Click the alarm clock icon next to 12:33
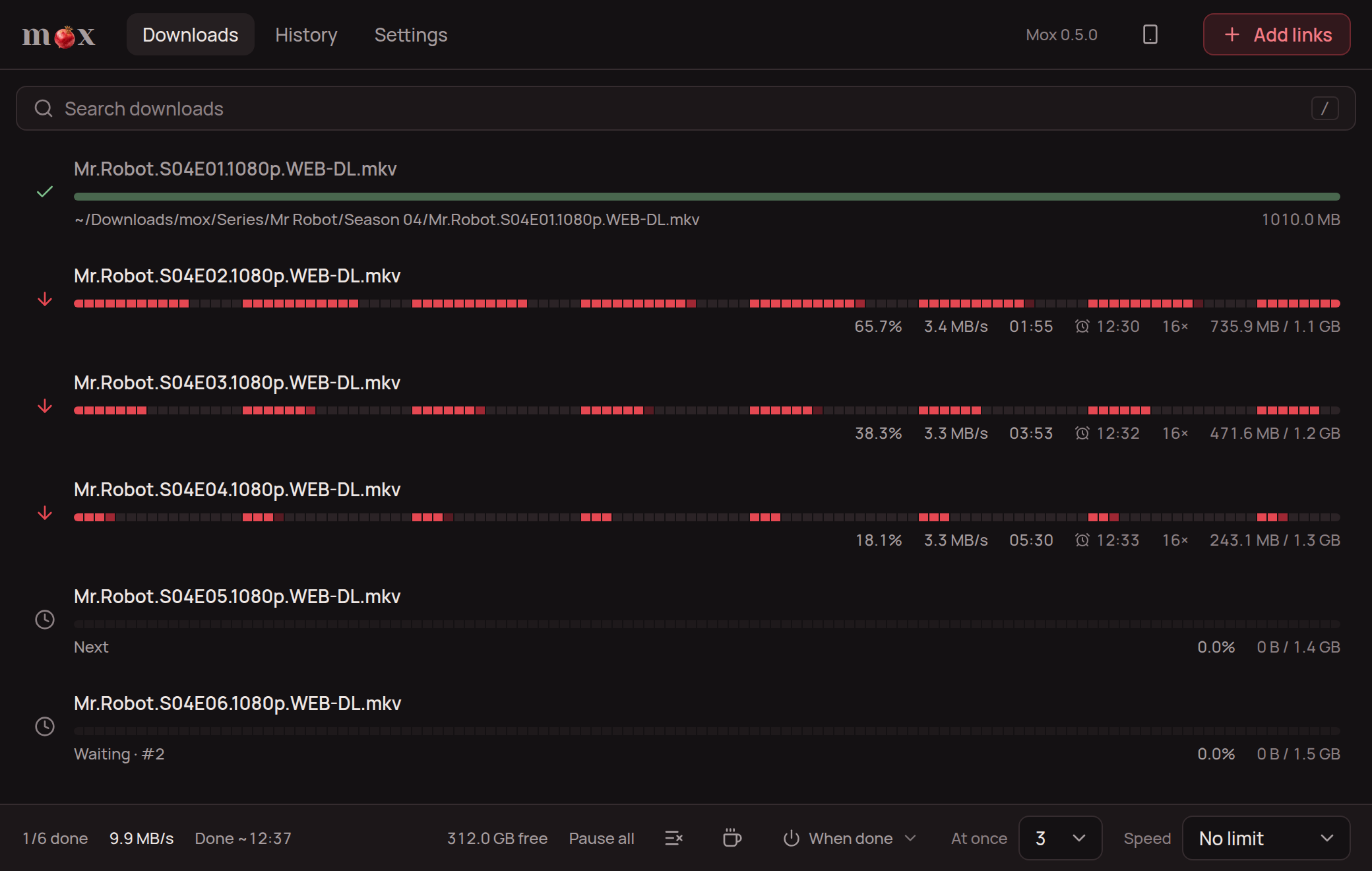Viewport: 1372px width, 871px height. 1082,540
